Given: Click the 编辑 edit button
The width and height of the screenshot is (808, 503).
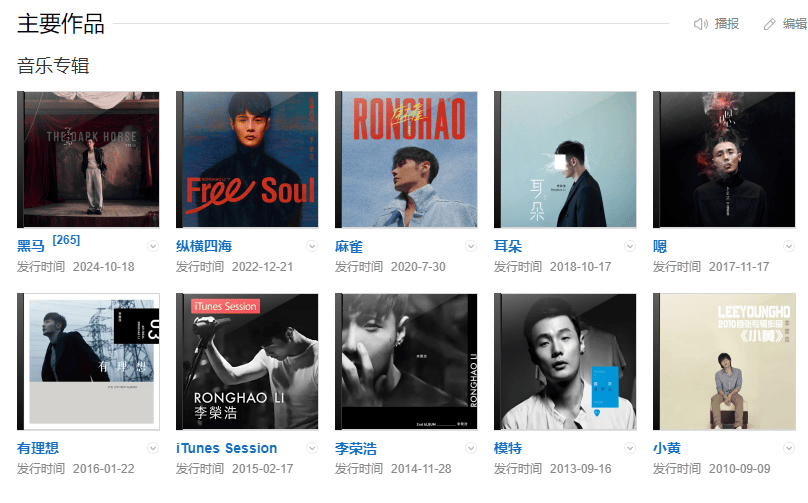Looking at the screenshot, I should tap(795, 24).
